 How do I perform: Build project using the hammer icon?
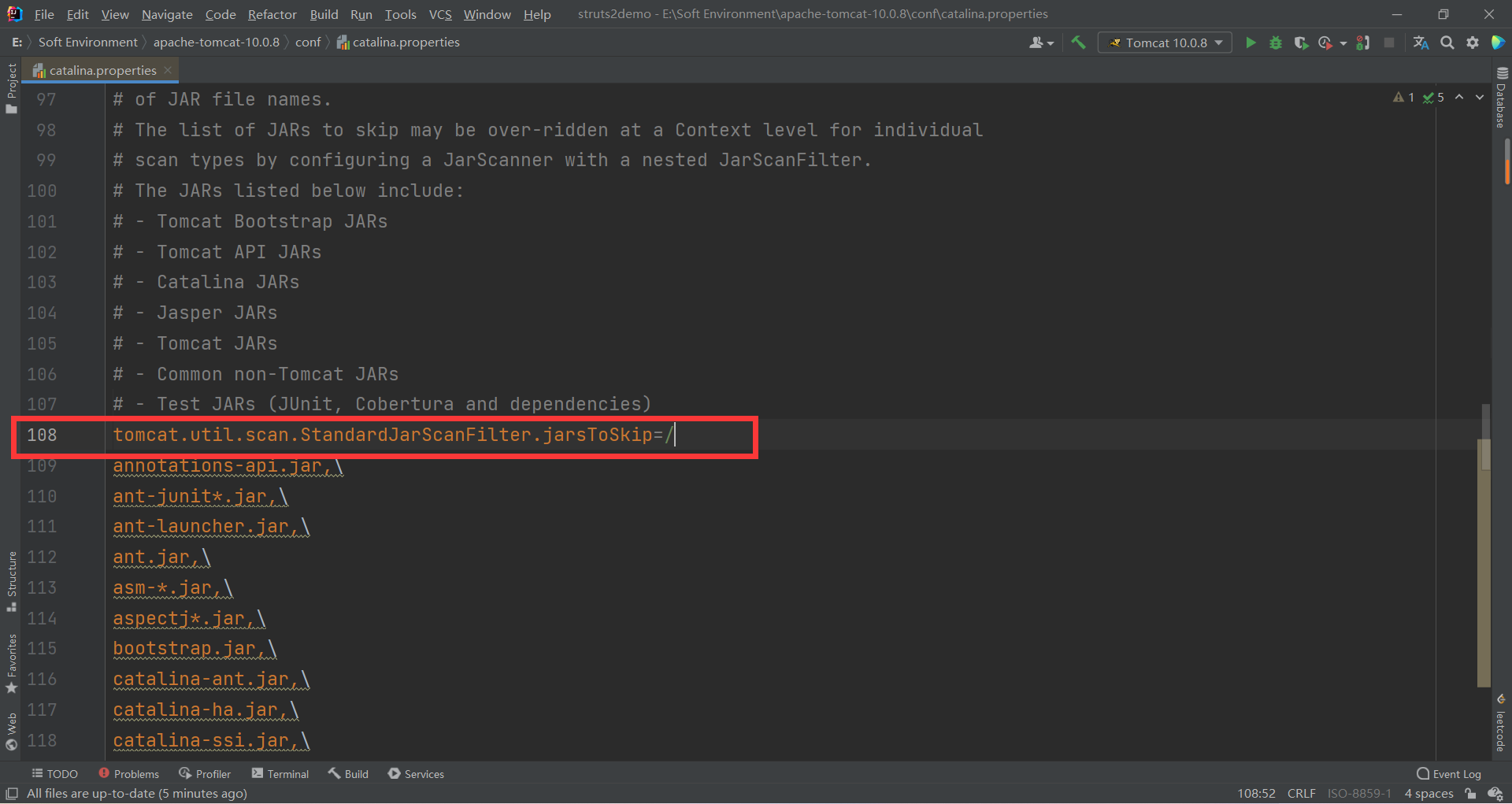(1078, 43)
